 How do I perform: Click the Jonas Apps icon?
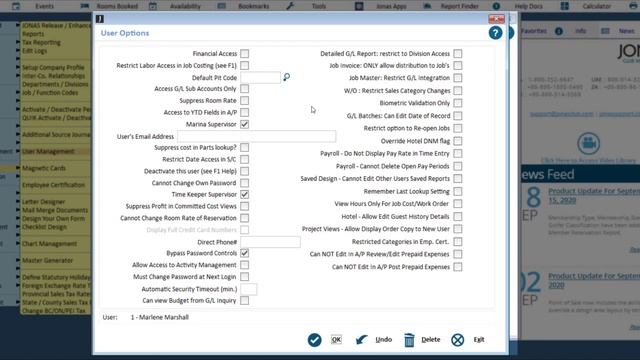click(x=359, y=6)
